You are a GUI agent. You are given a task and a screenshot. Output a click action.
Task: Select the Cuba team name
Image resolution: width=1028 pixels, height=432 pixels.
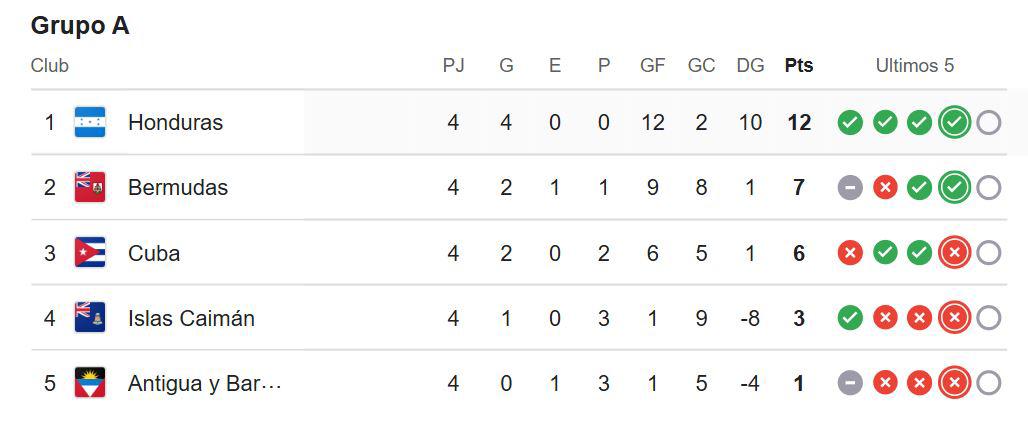154,253
